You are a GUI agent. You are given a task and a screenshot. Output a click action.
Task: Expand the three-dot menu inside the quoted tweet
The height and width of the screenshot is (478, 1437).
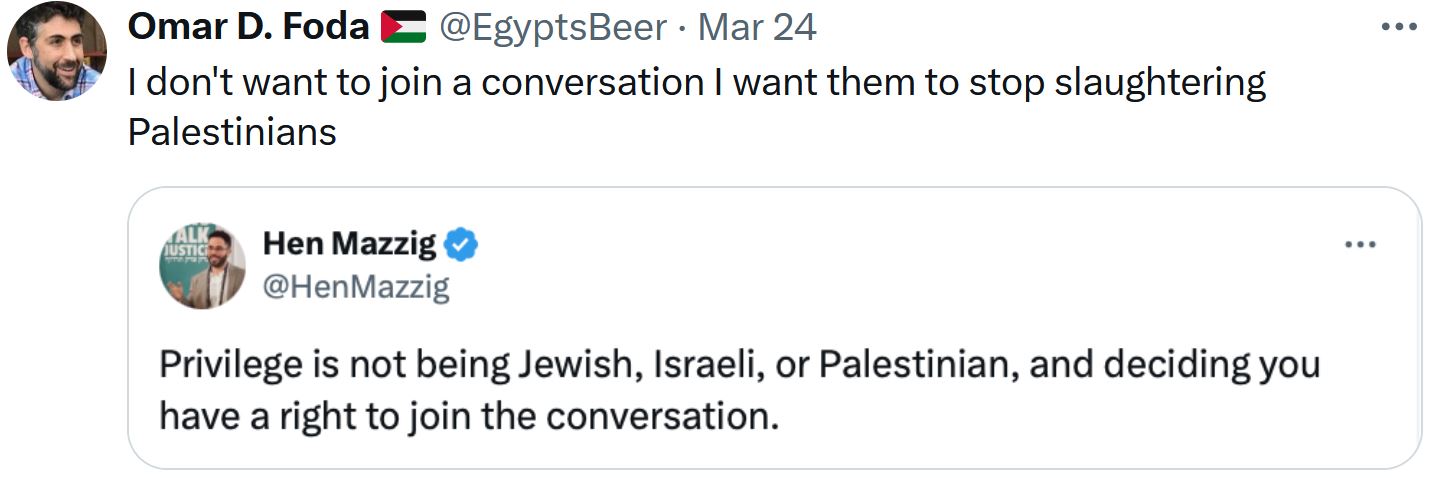pos(1362,244)
